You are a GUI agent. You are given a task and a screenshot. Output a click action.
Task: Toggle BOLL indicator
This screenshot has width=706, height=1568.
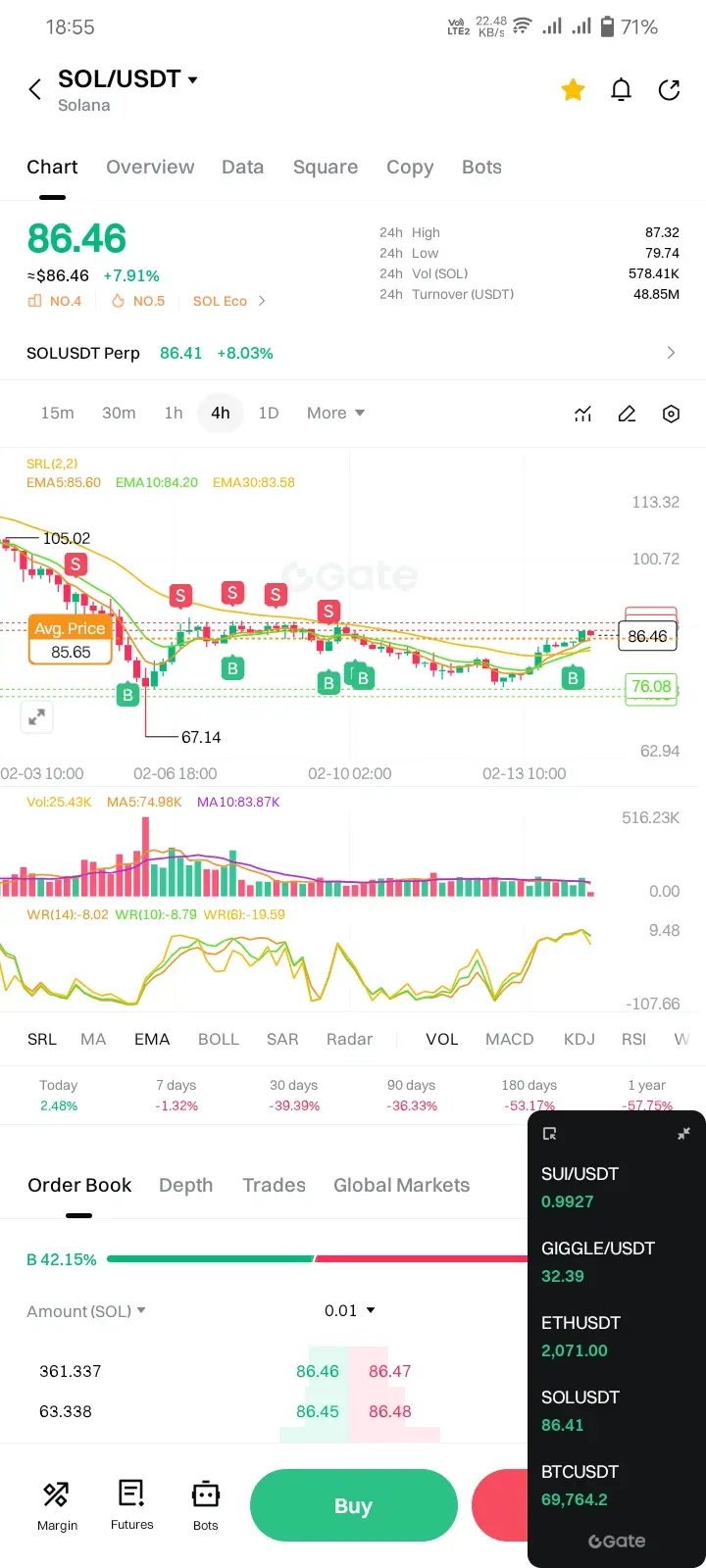219,1039
